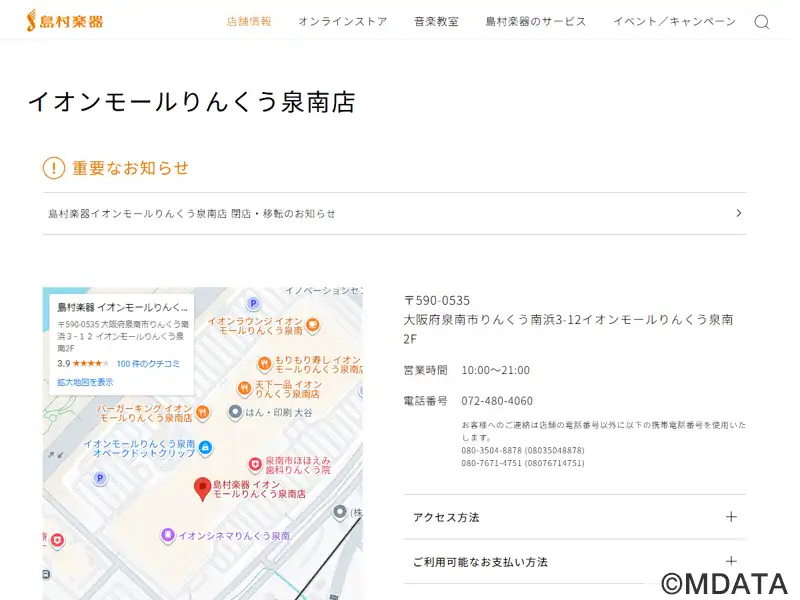Click the parking marker at top of map
The width and height of the screenshot is (800, 600).
[x=253, y=303]
